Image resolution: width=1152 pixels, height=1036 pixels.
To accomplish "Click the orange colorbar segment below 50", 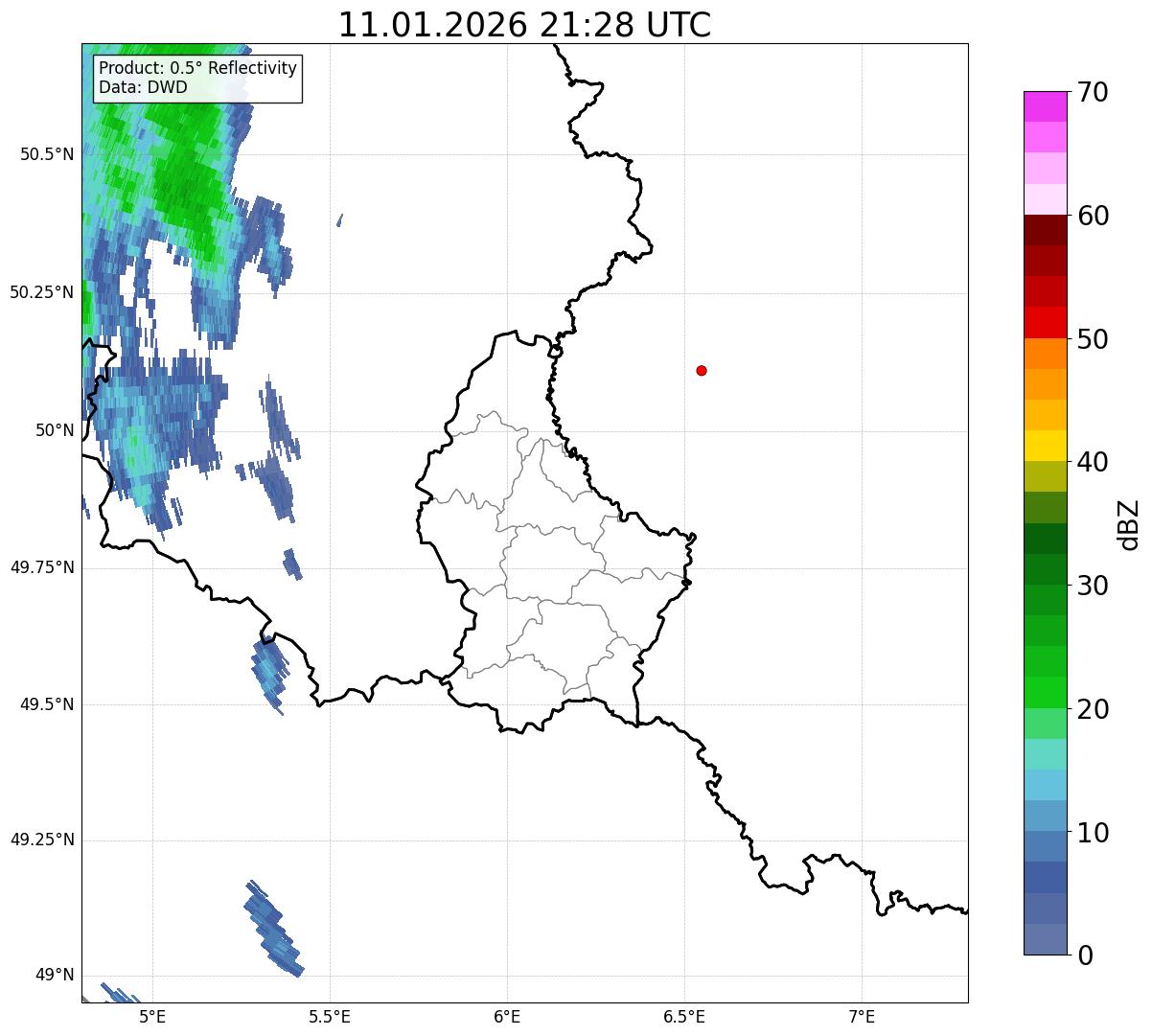I will [x=1045, y=354].
